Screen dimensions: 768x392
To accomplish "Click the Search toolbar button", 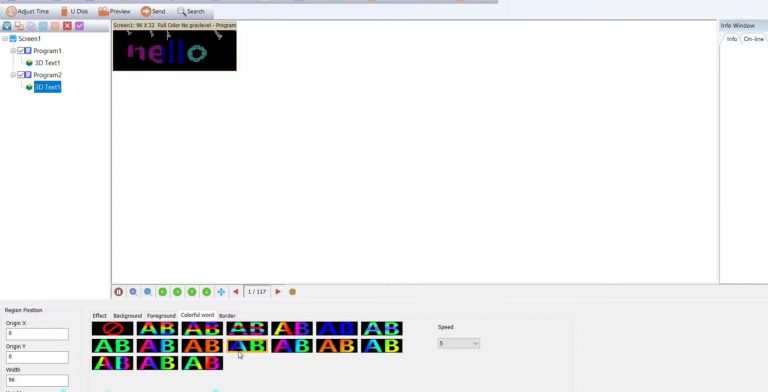I will coord(191,11).
